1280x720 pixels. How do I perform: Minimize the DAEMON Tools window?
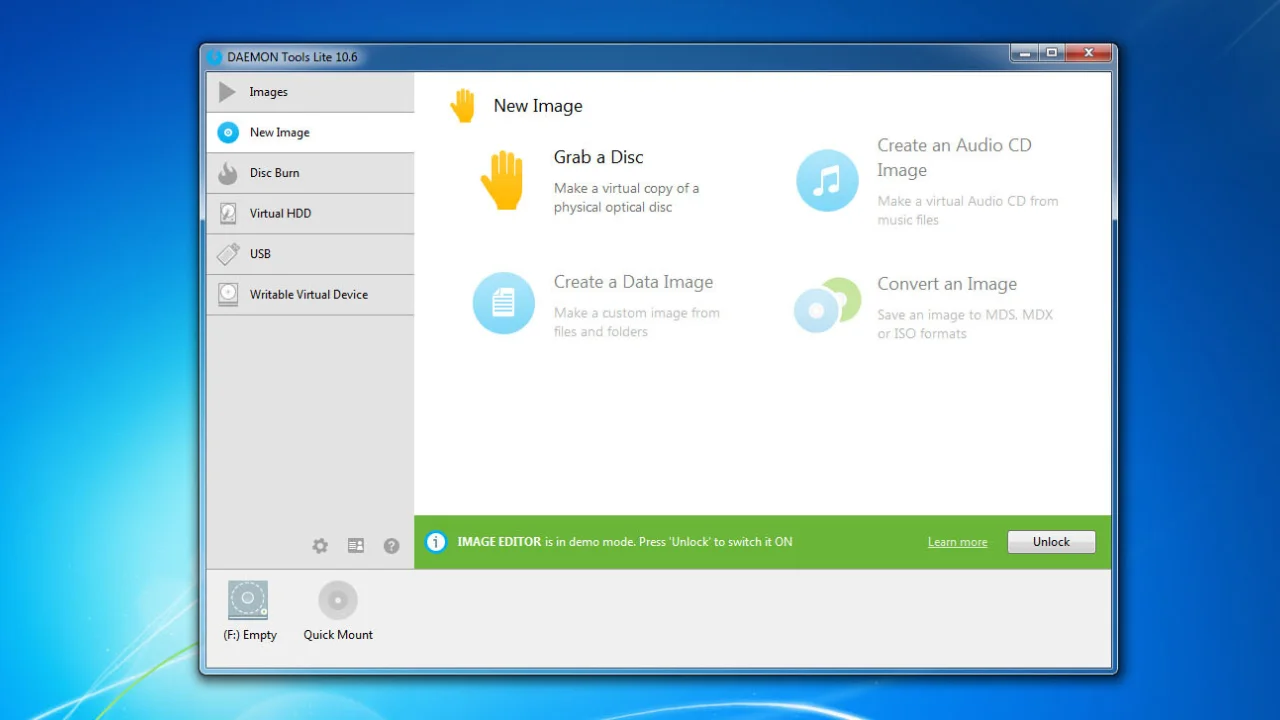point(1023,53)
